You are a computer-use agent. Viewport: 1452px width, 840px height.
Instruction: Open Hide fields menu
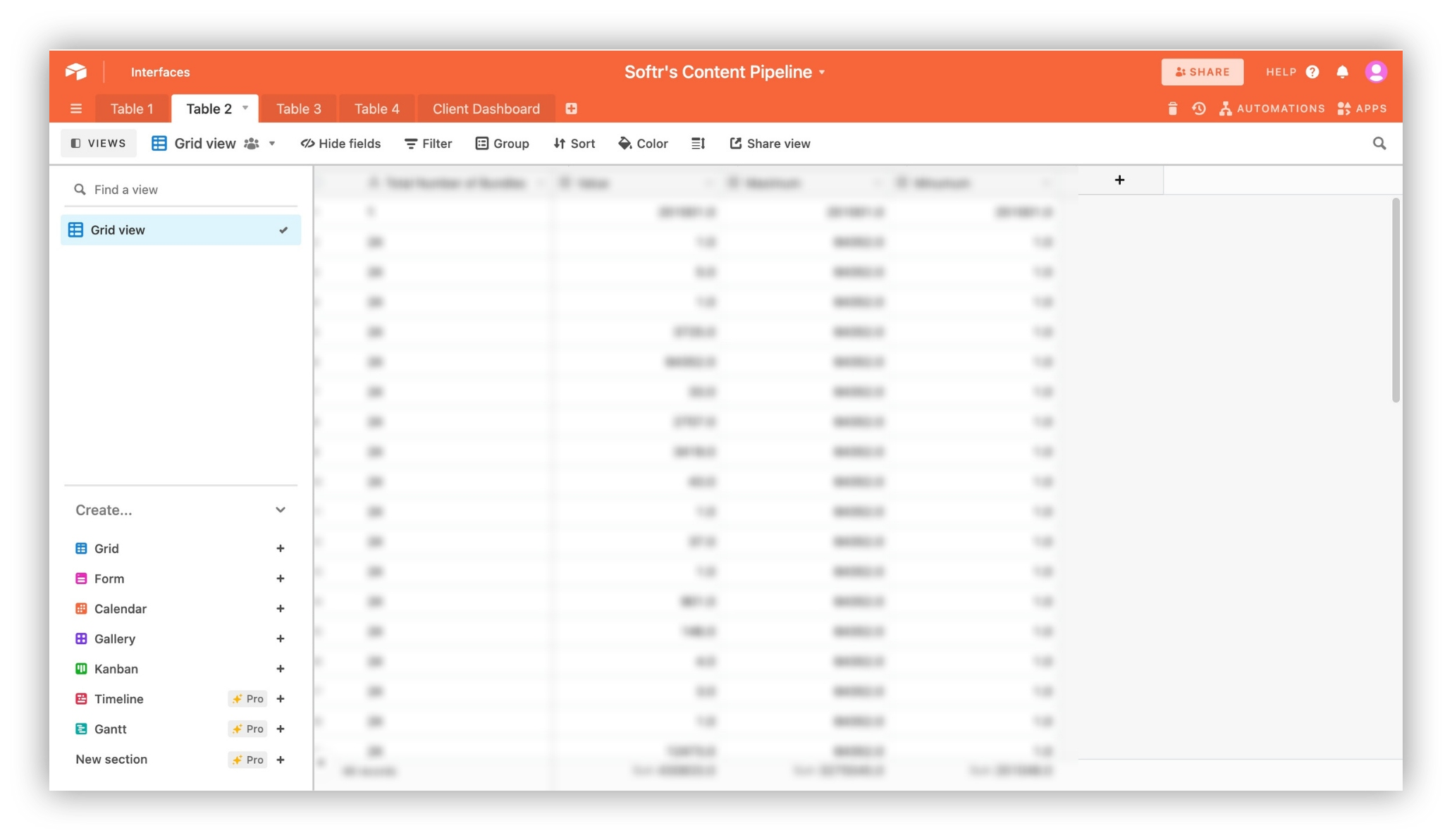(x=341, y=144)
